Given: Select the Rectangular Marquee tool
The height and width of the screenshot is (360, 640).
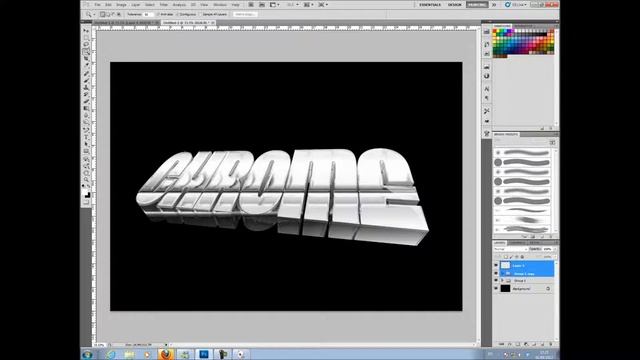Looking at the screenshot, I should coord(86,38).
